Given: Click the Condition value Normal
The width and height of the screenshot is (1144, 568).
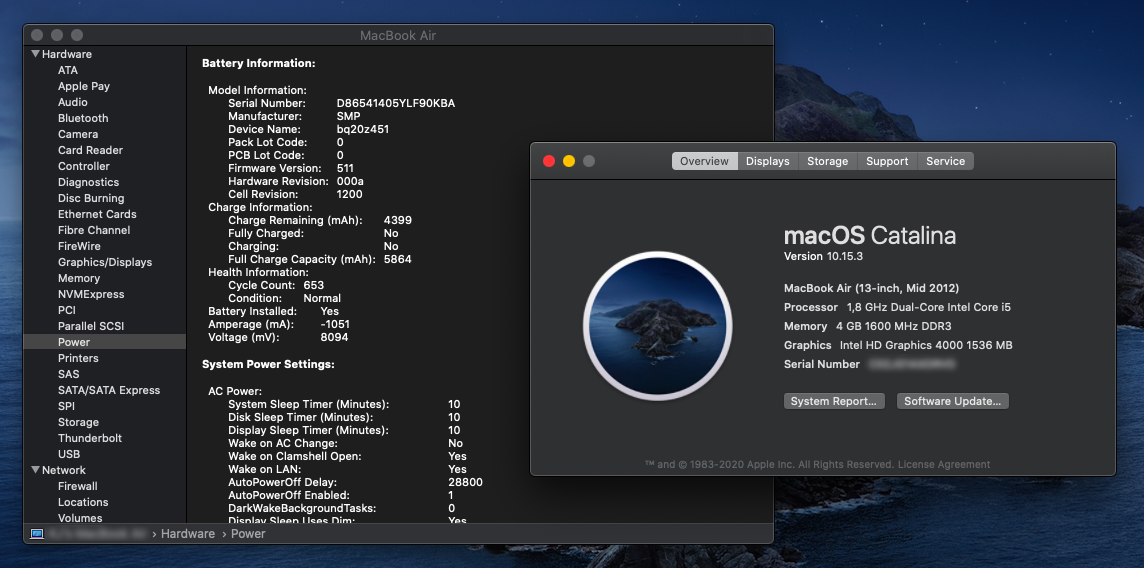Looking at the screenshot, I should [322, 298].
